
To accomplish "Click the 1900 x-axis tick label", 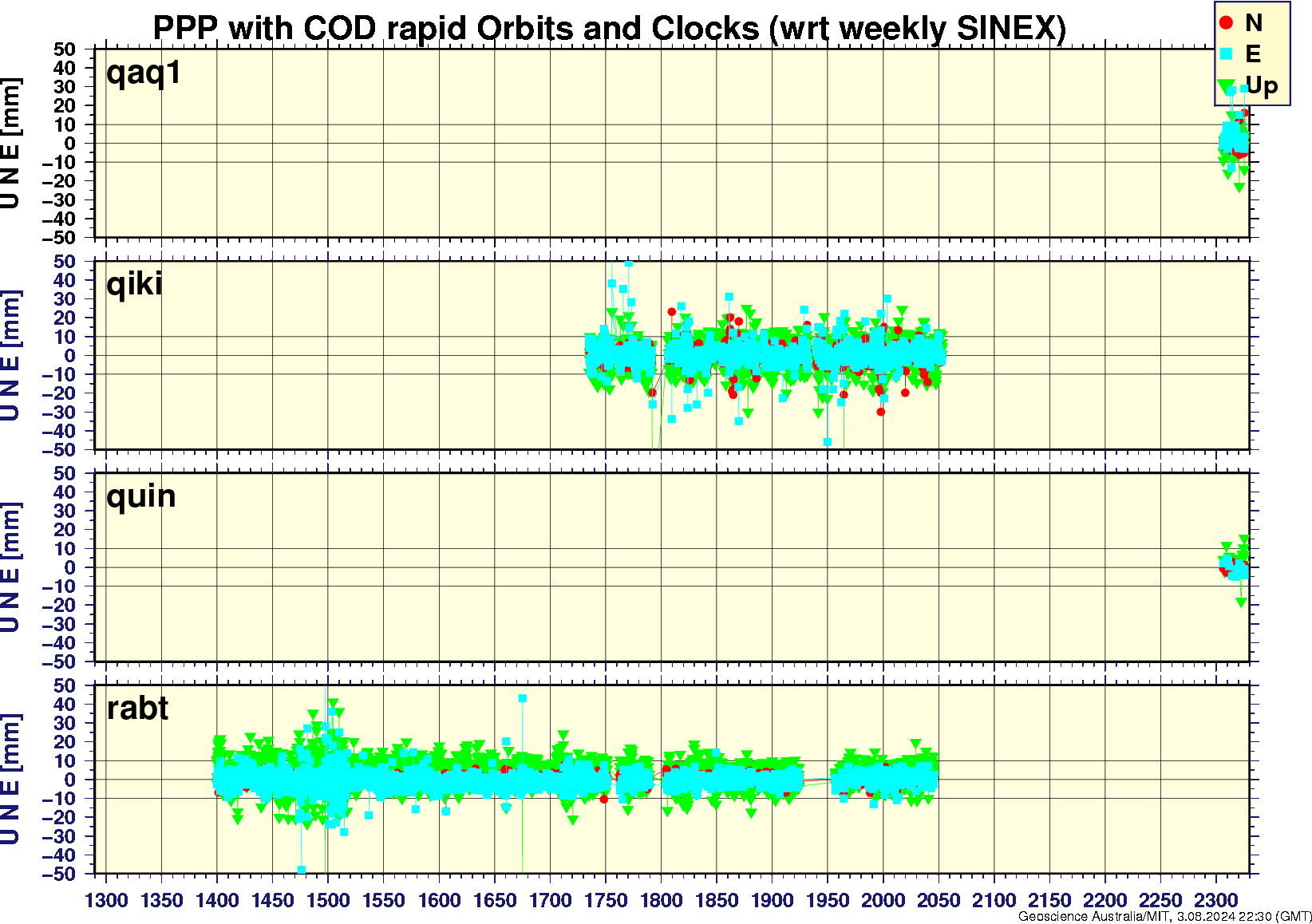I will (772, 900).
